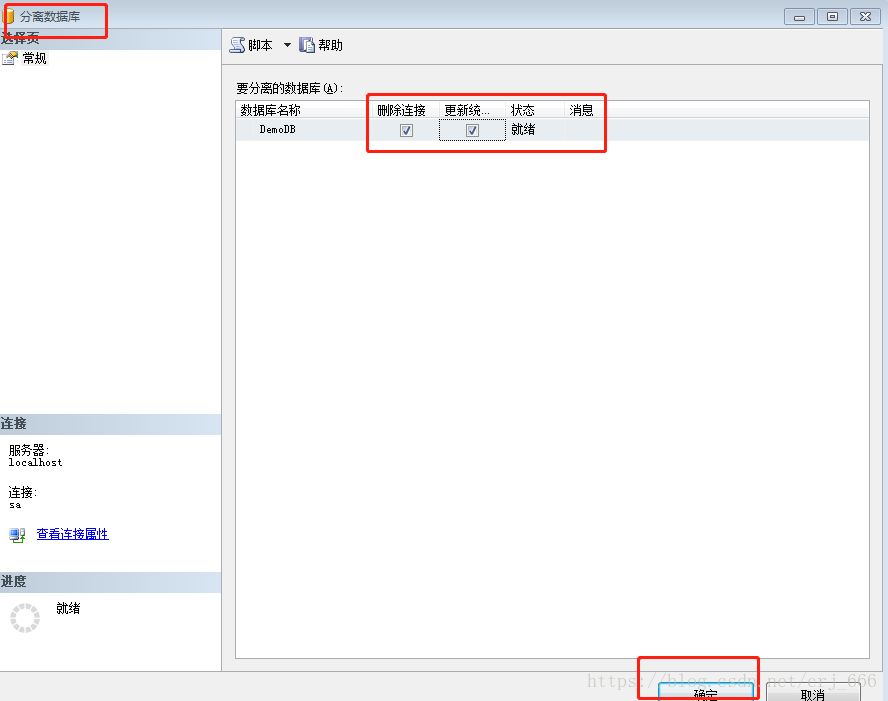The height and width of the screenshot is (701, 888).
Task: Click the database icon in title bar
Action: point(8,16)
